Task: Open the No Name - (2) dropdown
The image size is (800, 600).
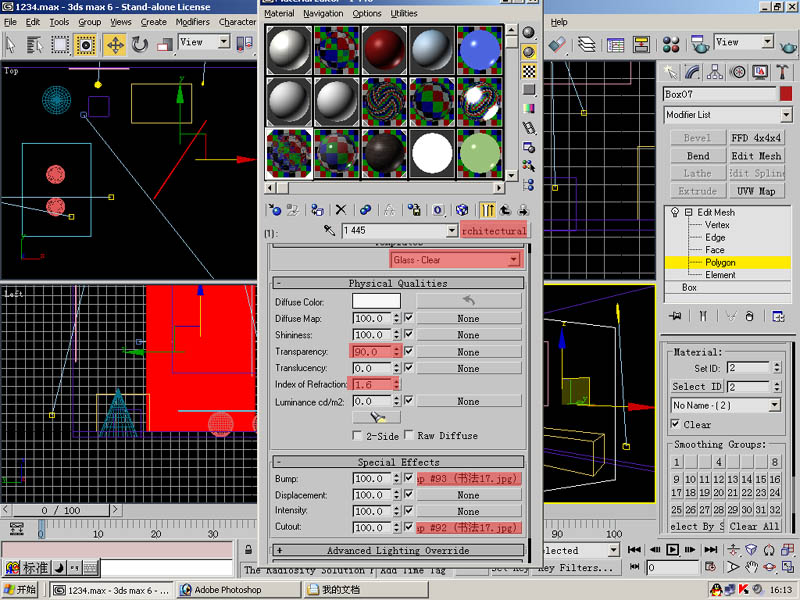Action: coord(774,406)
